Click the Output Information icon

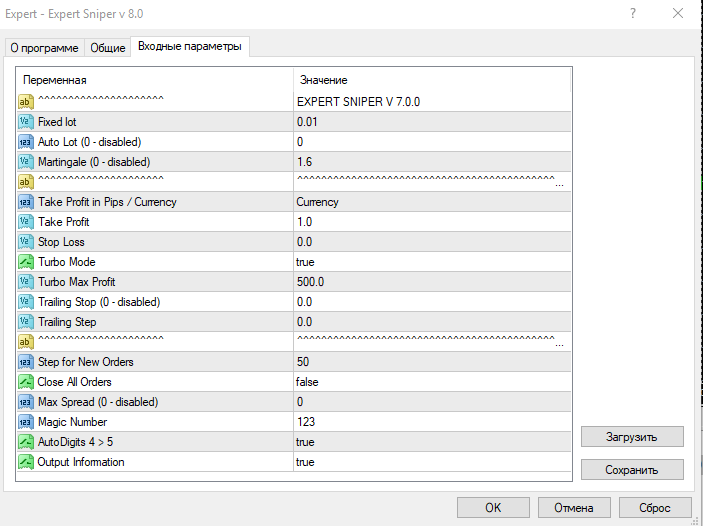click(27, 462)
